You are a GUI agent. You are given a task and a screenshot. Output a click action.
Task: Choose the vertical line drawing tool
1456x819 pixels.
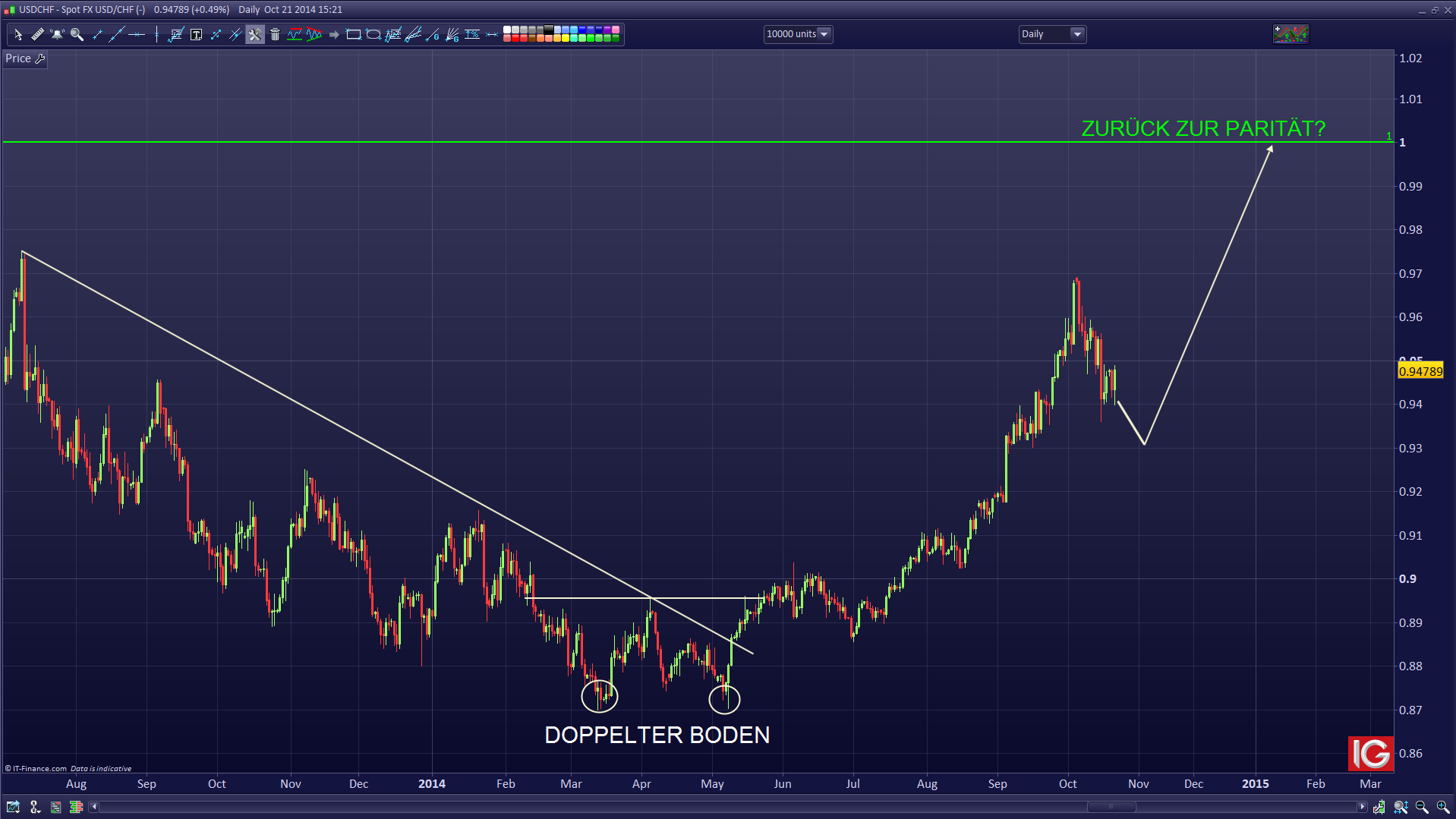tap(156, 34)
